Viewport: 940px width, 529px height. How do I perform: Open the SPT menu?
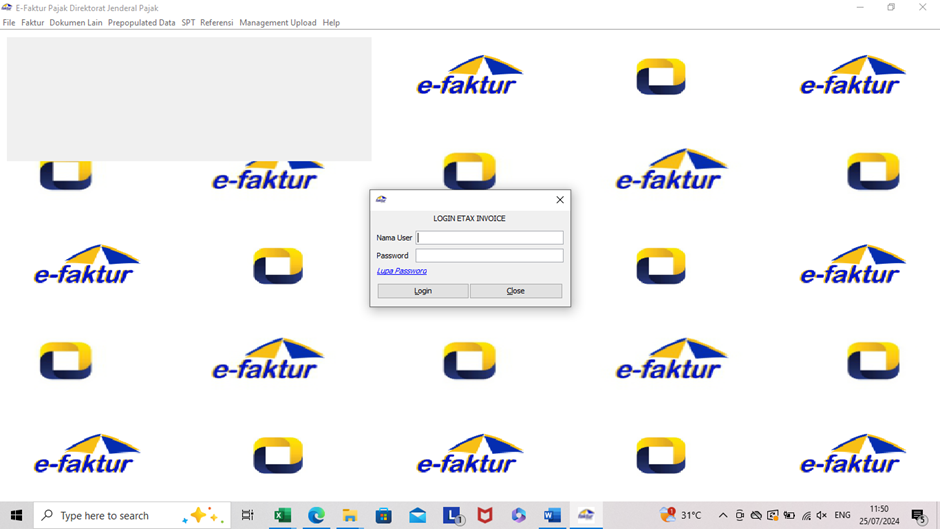[188, 23]
